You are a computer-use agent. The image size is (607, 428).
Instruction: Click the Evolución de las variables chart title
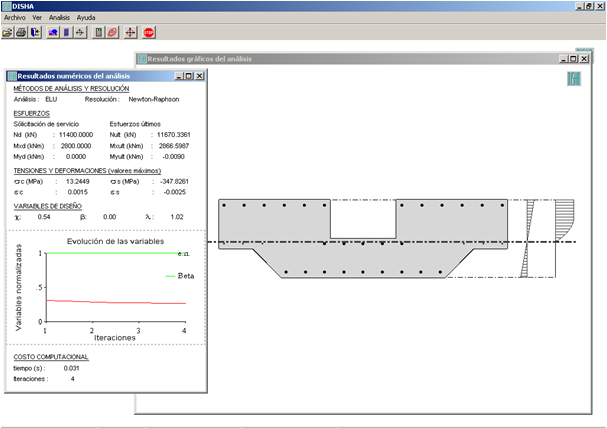pos(115,241)
